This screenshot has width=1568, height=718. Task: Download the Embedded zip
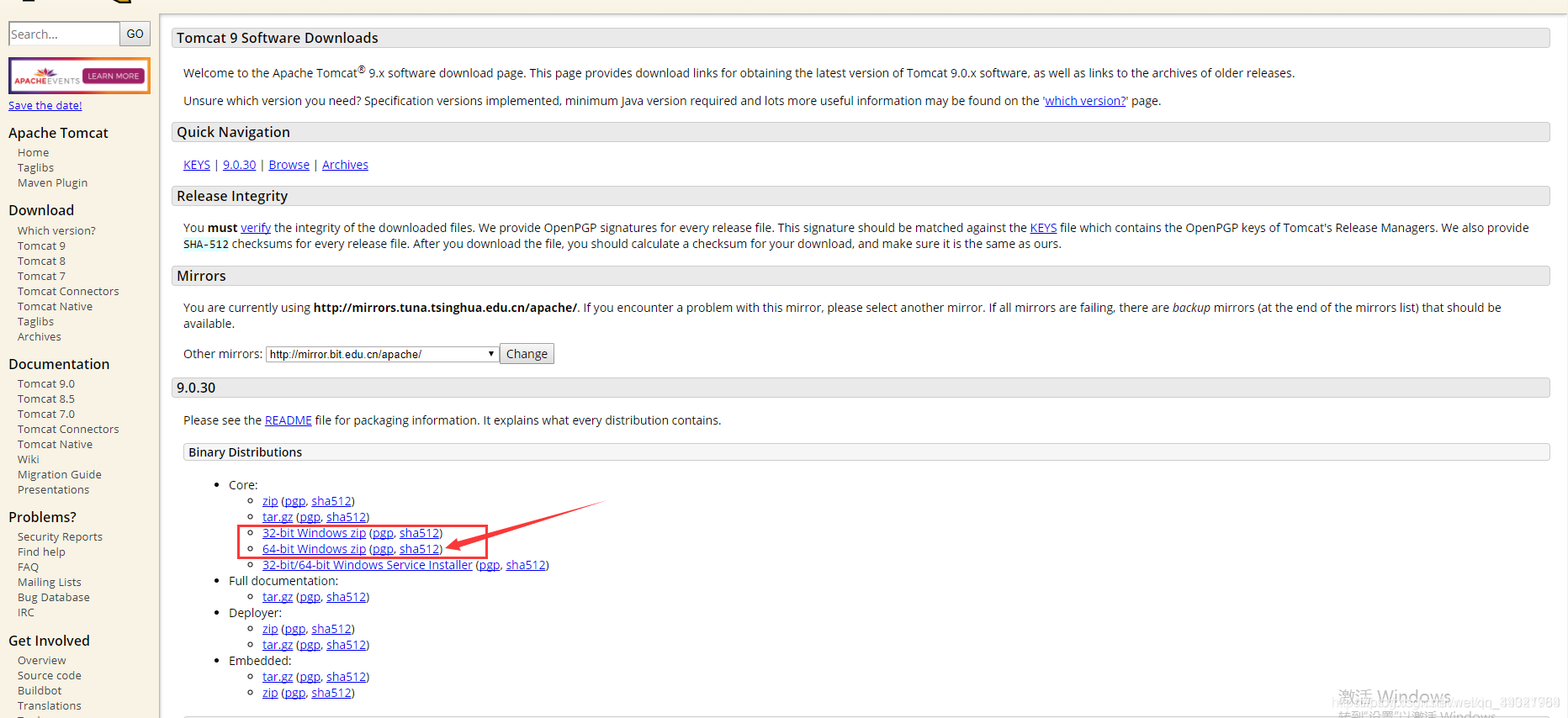pyautogui.click(x=270, y=693)
